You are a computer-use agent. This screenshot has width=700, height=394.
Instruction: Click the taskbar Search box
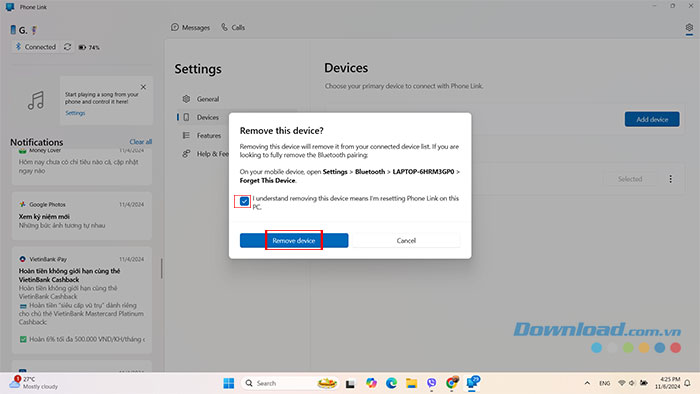point(290,383)
